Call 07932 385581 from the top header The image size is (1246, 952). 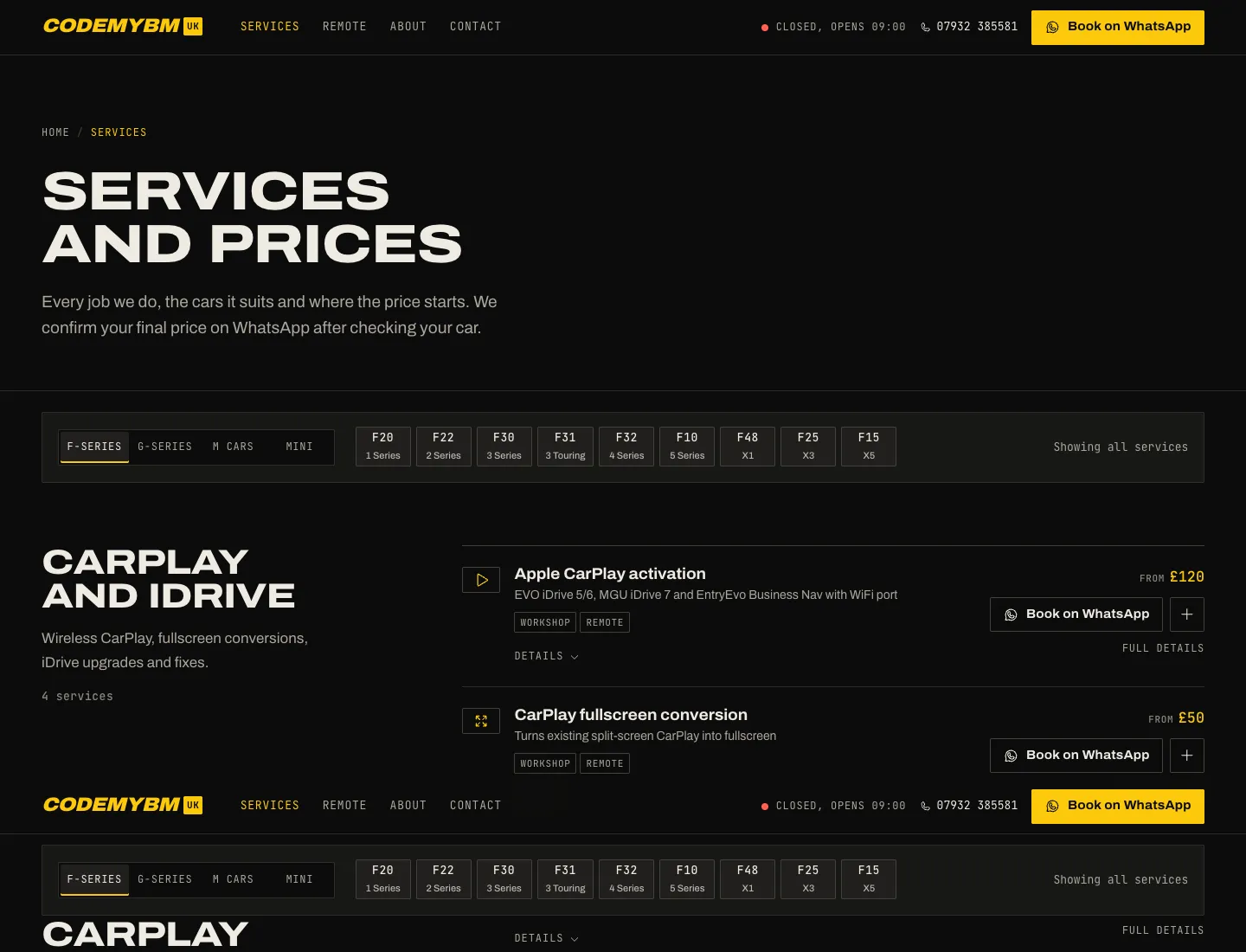[x=969, y=27]
